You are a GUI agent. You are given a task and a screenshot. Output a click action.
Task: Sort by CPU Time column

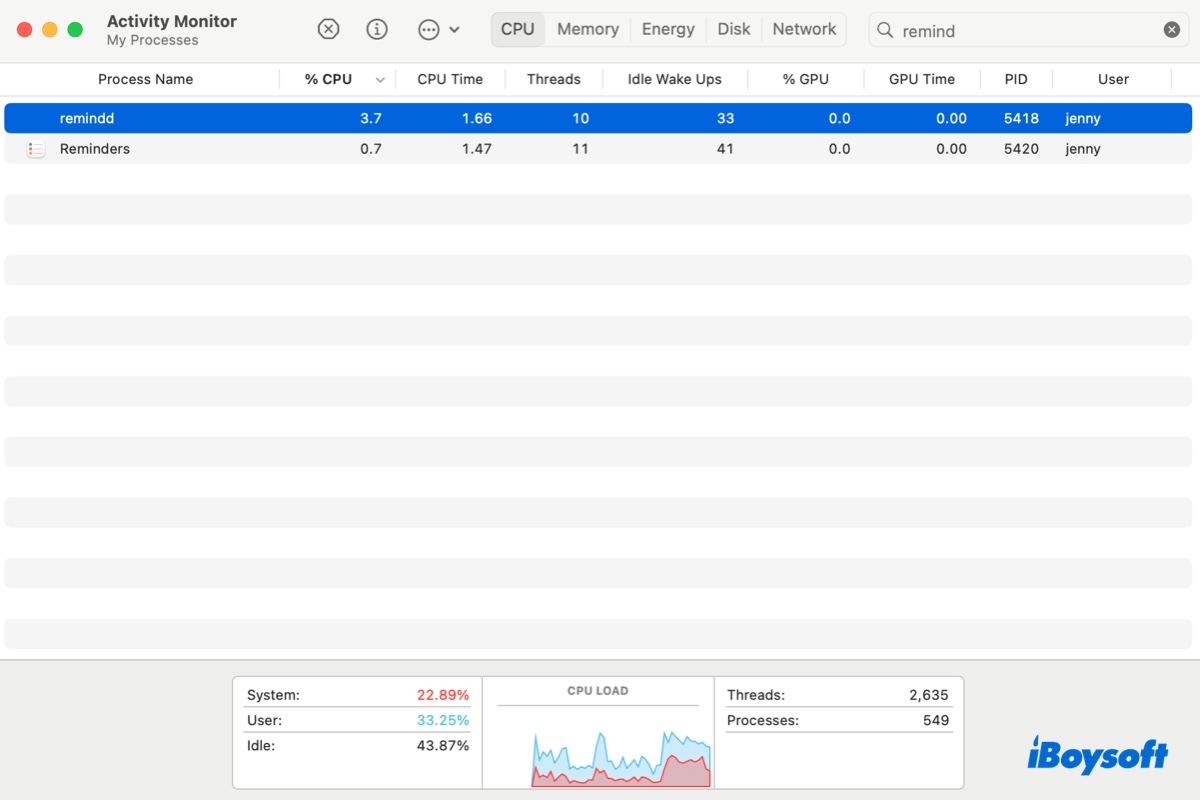point(450,79)
